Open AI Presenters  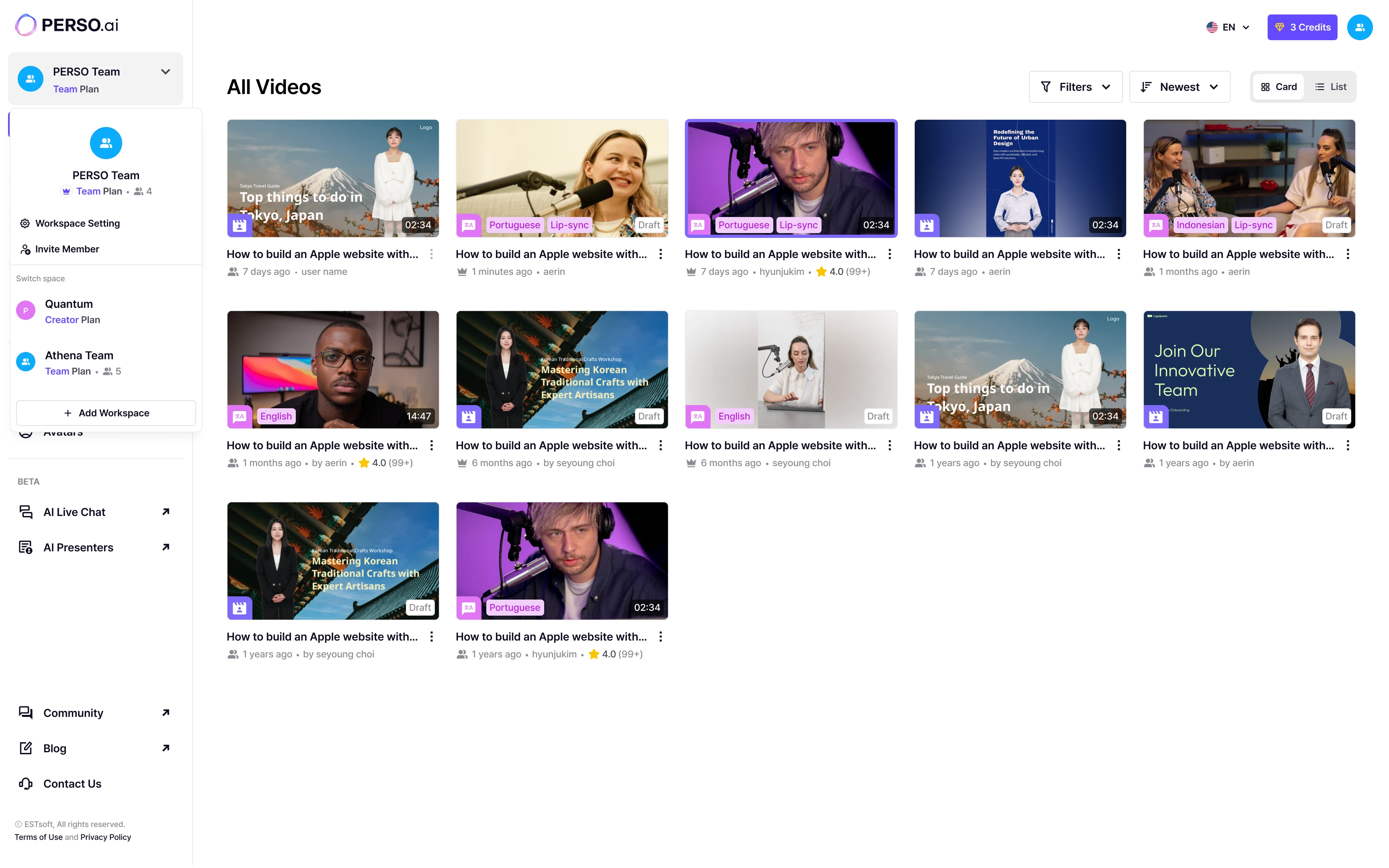[x=95, y=548]
